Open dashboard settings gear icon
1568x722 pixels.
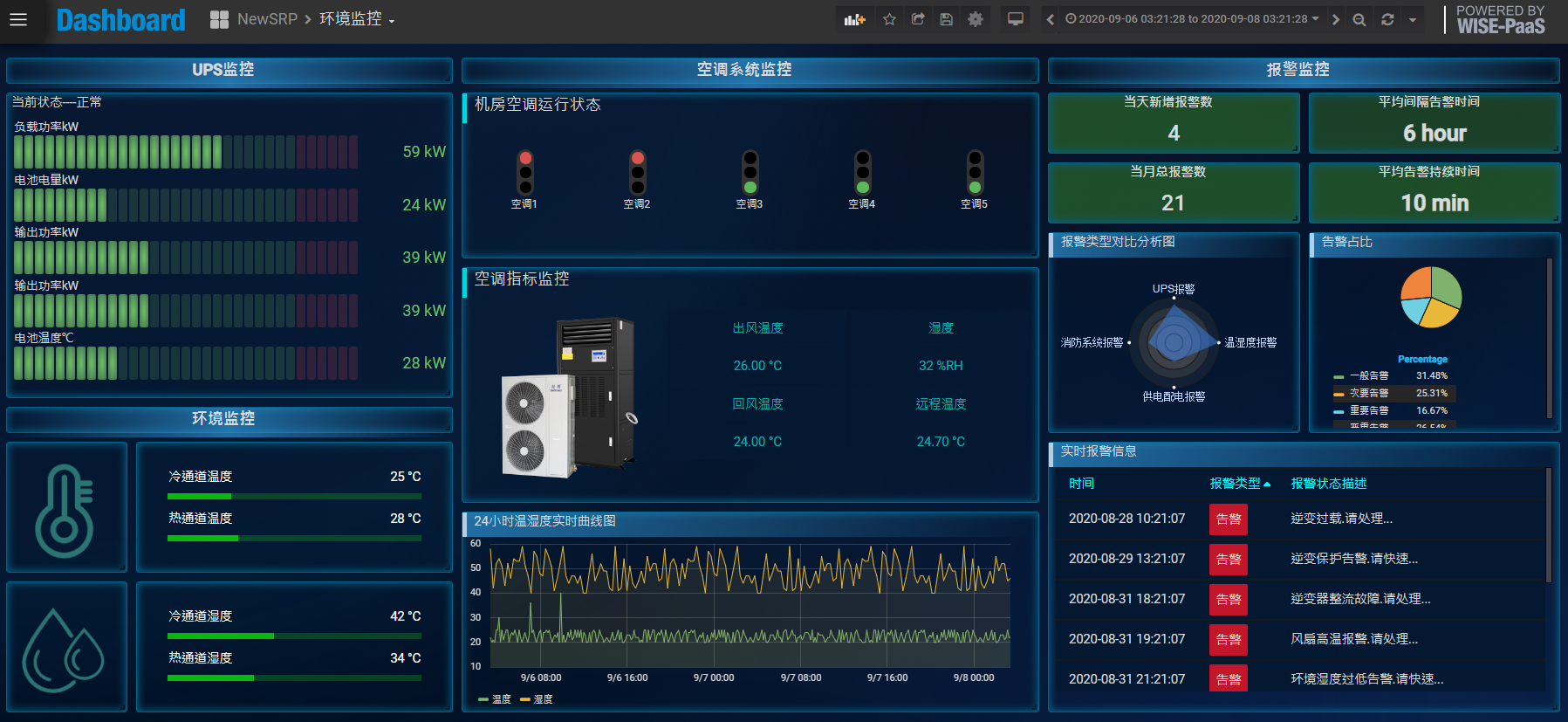pyautogui.click(x=976, y=19)
